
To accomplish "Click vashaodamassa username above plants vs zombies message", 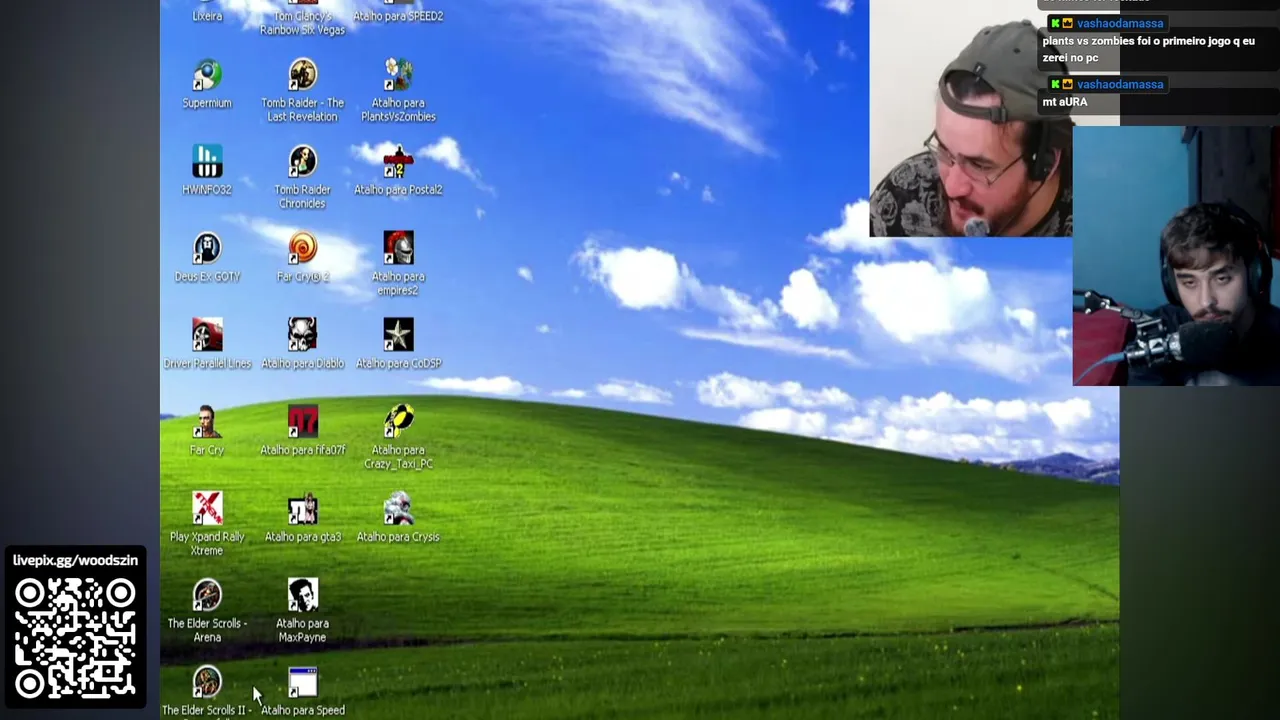I will (x=1120, y=23).
